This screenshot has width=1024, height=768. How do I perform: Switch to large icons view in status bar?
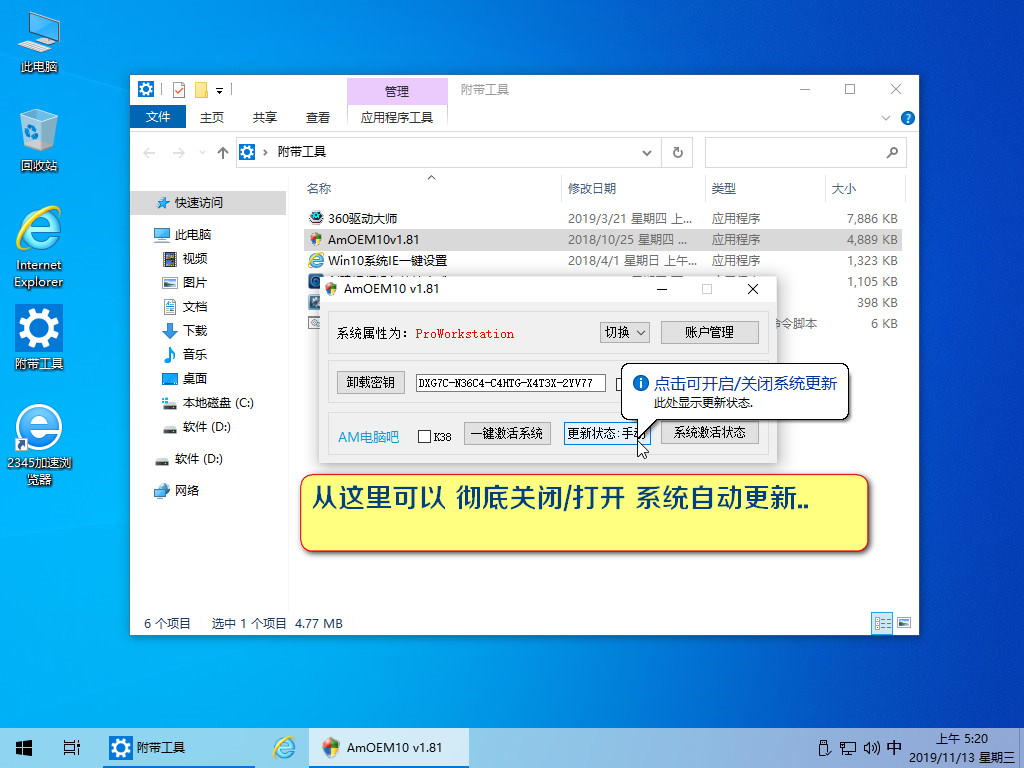[x=904, y=623]
